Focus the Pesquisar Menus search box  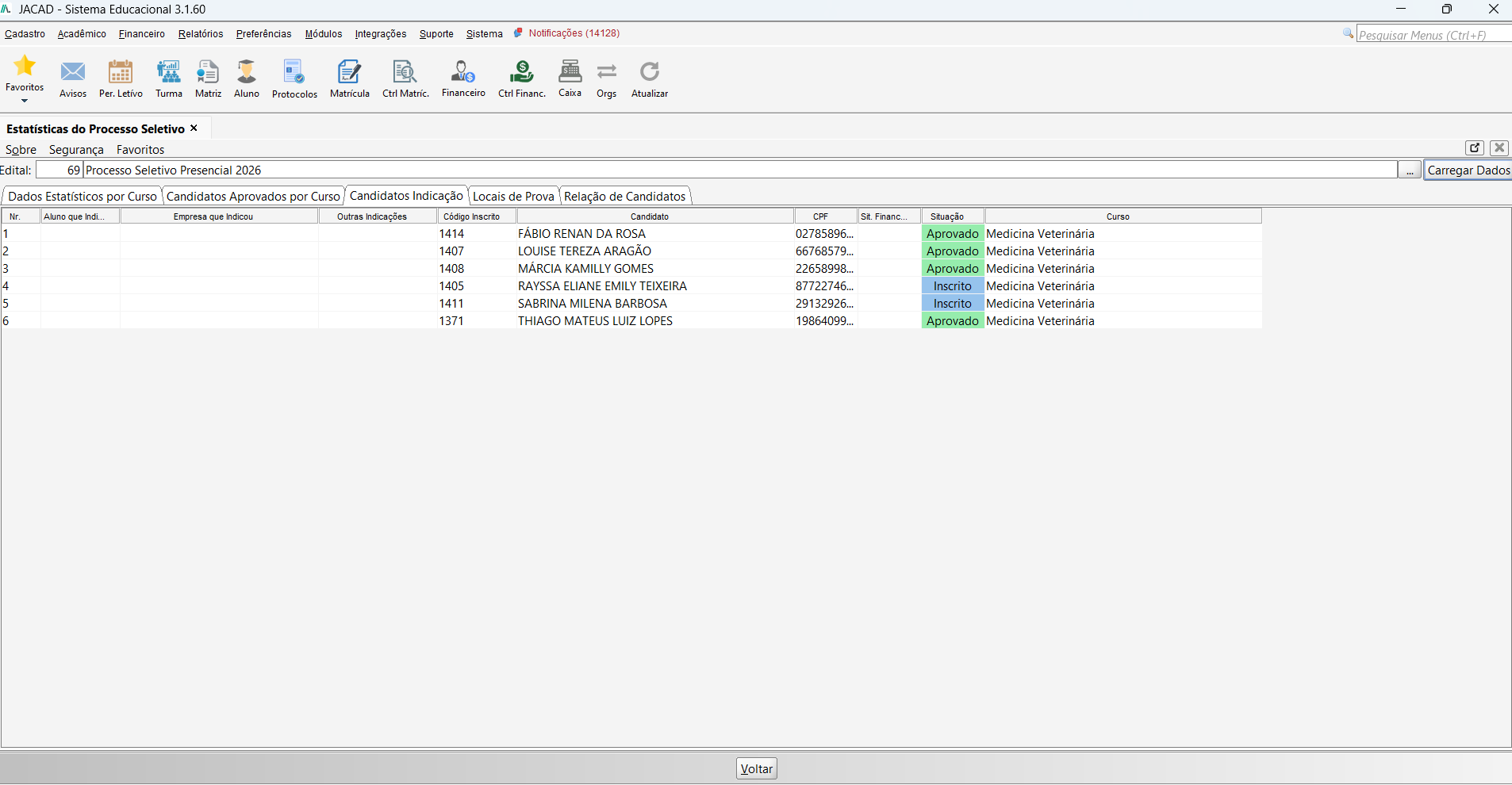click(1434, 35)
